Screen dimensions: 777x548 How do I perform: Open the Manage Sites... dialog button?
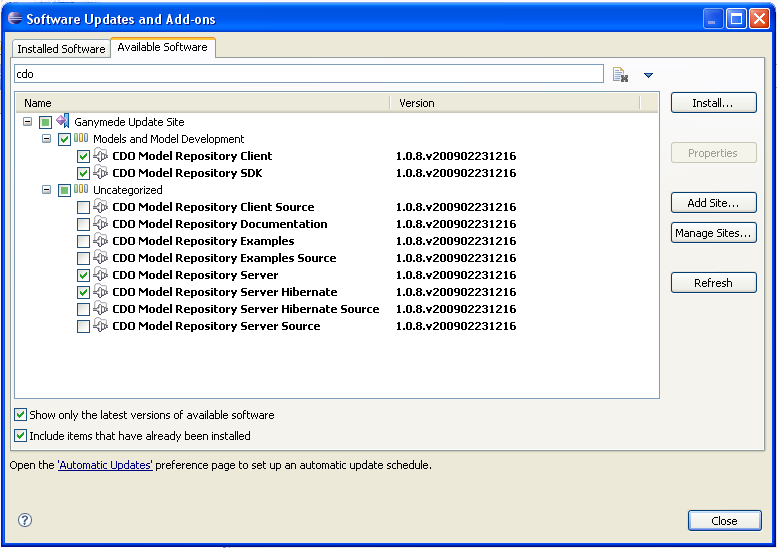point(714,232)
